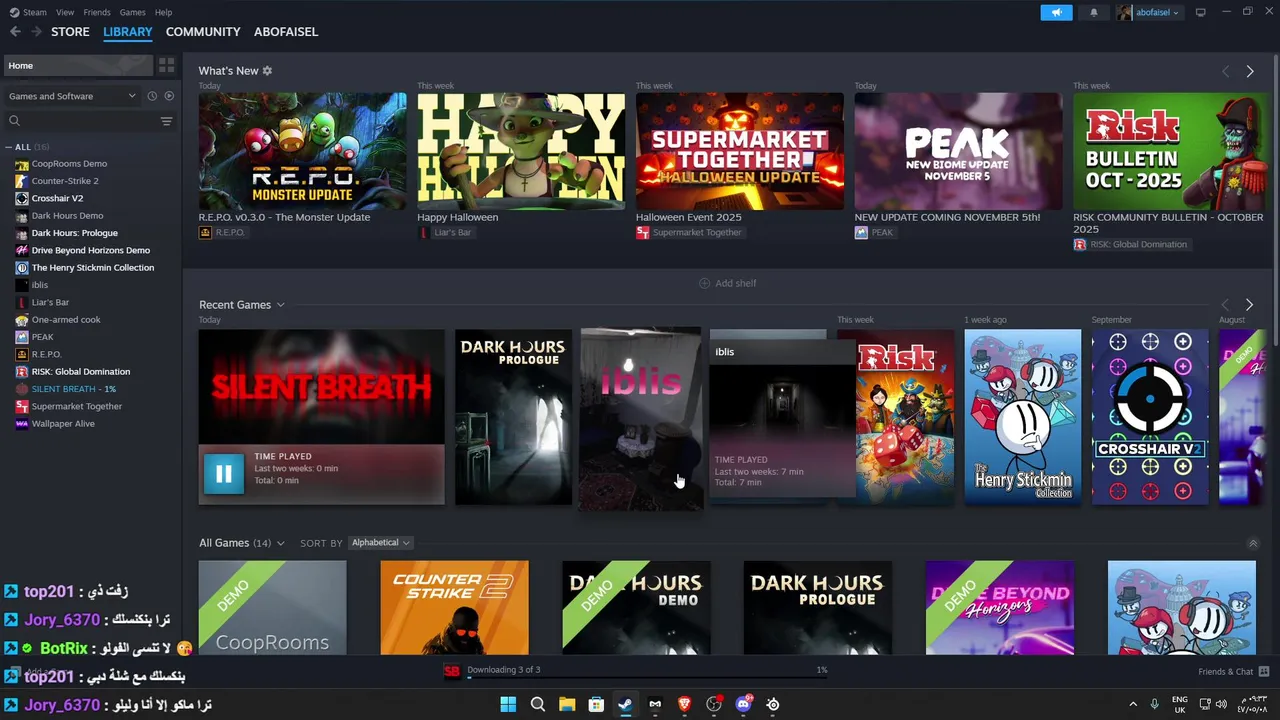
Task: Show recent activity clock filter
Action: click(152, 96)
